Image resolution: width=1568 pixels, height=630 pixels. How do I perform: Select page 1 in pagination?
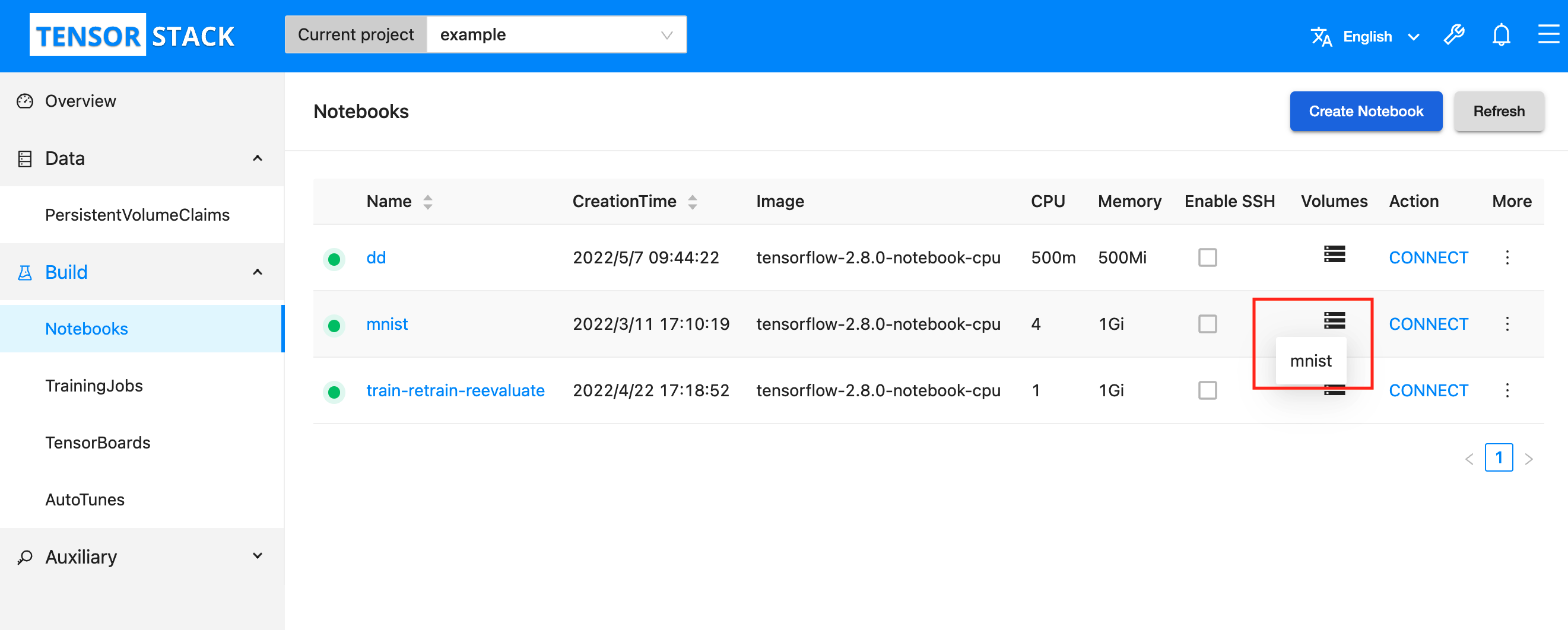pos(1499,457)
